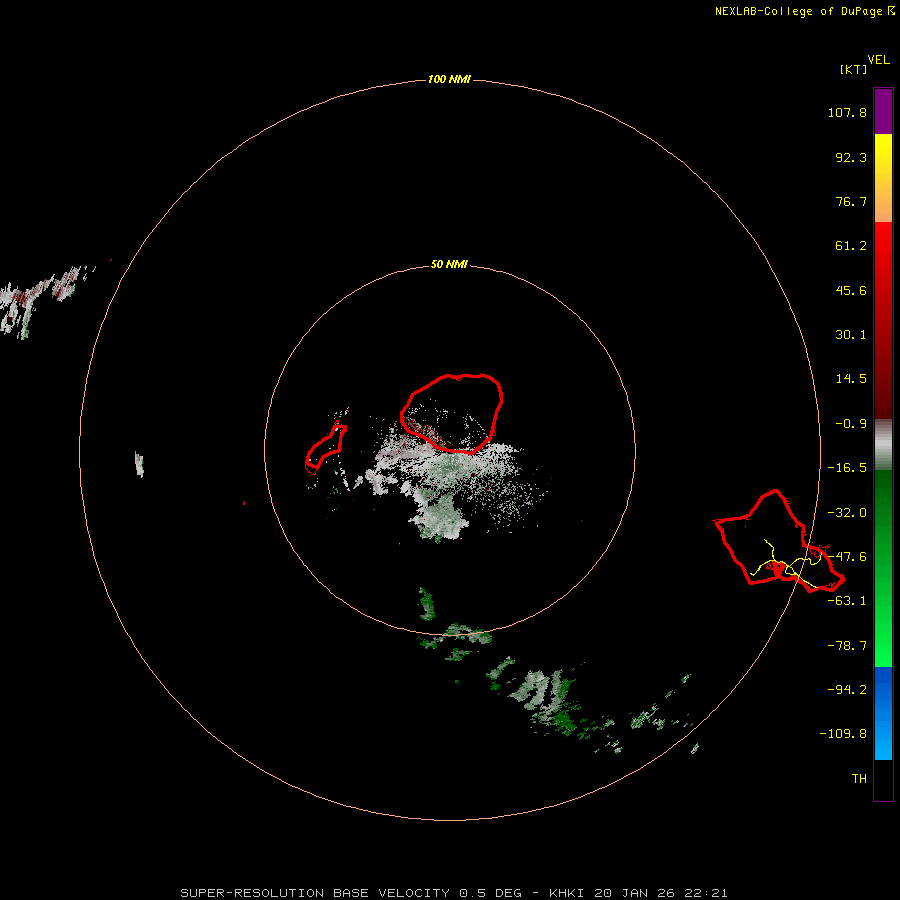
Task: Click the -109.8 scale value
Action: (x=843, y=734)
